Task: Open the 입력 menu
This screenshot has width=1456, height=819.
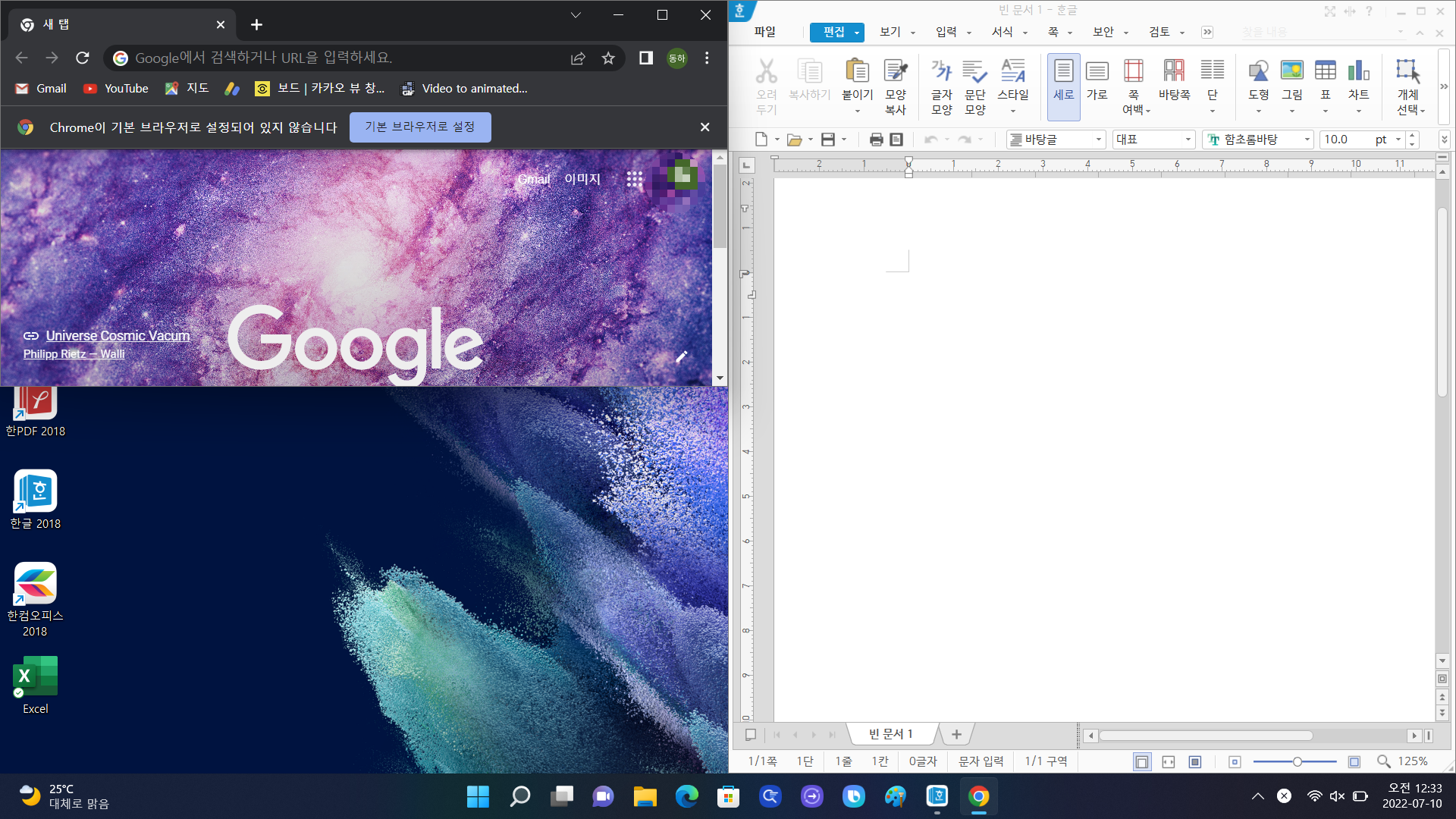Action: (x=946, y=32)
